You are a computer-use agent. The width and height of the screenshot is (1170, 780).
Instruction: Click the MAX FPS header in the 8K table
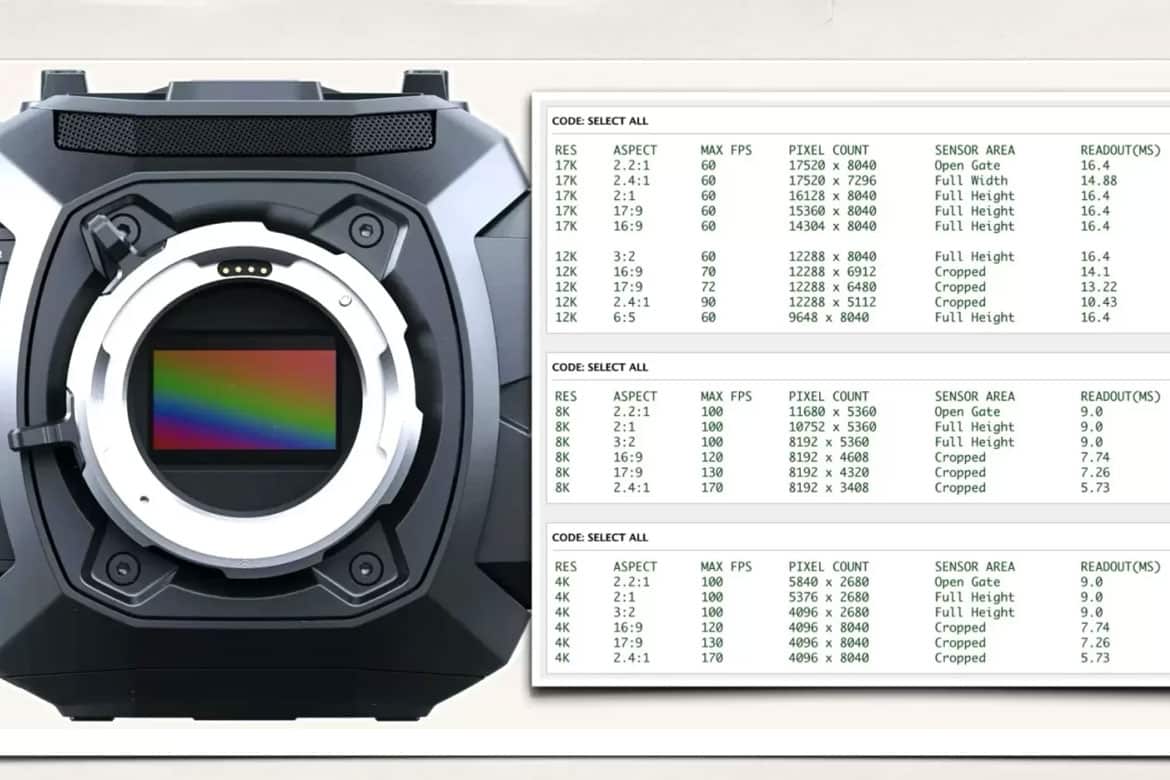tap(726, 396)
